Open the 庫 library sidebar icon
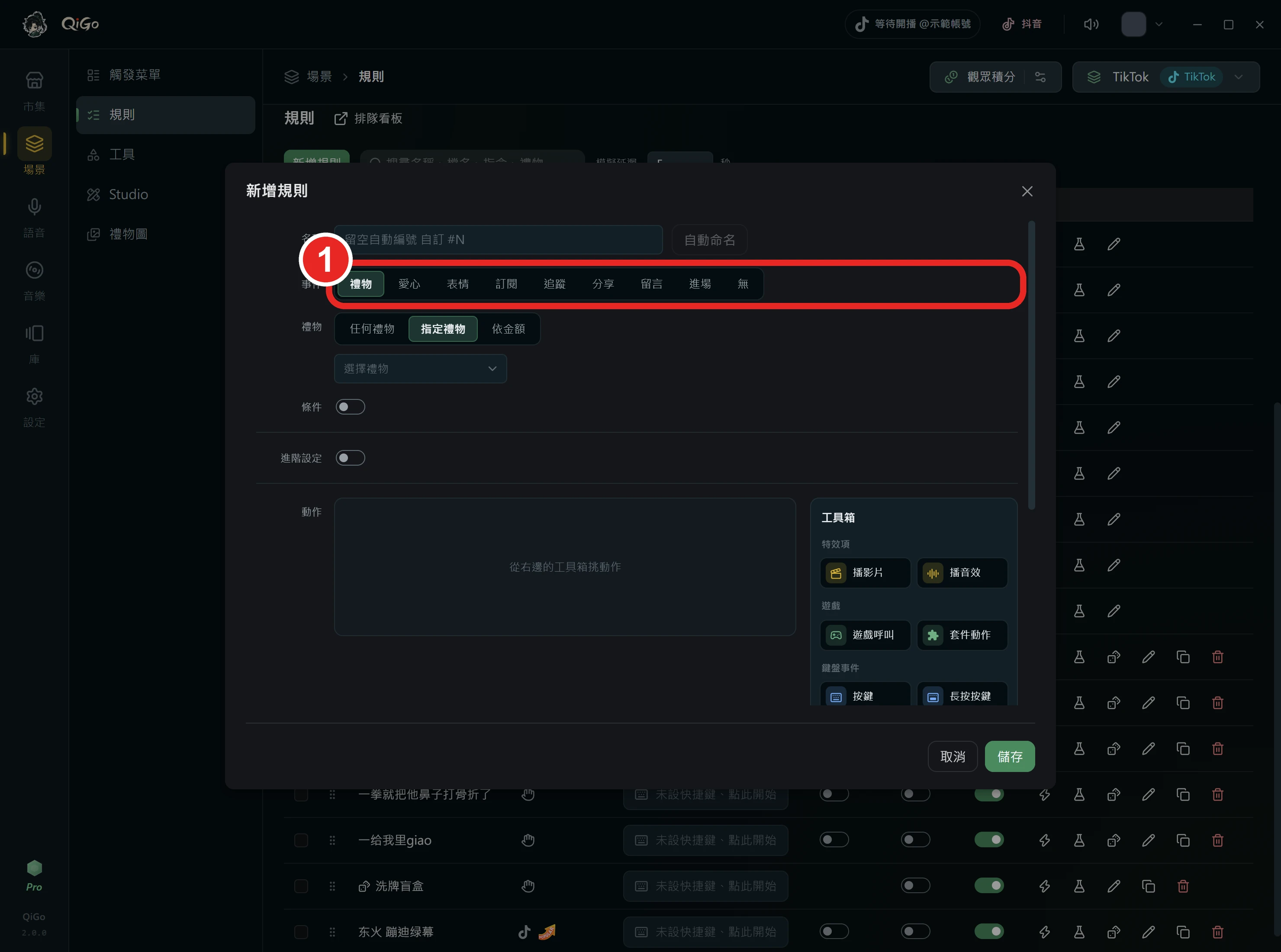The width and height of the screenshot is (1281, 952). point(34,344)
